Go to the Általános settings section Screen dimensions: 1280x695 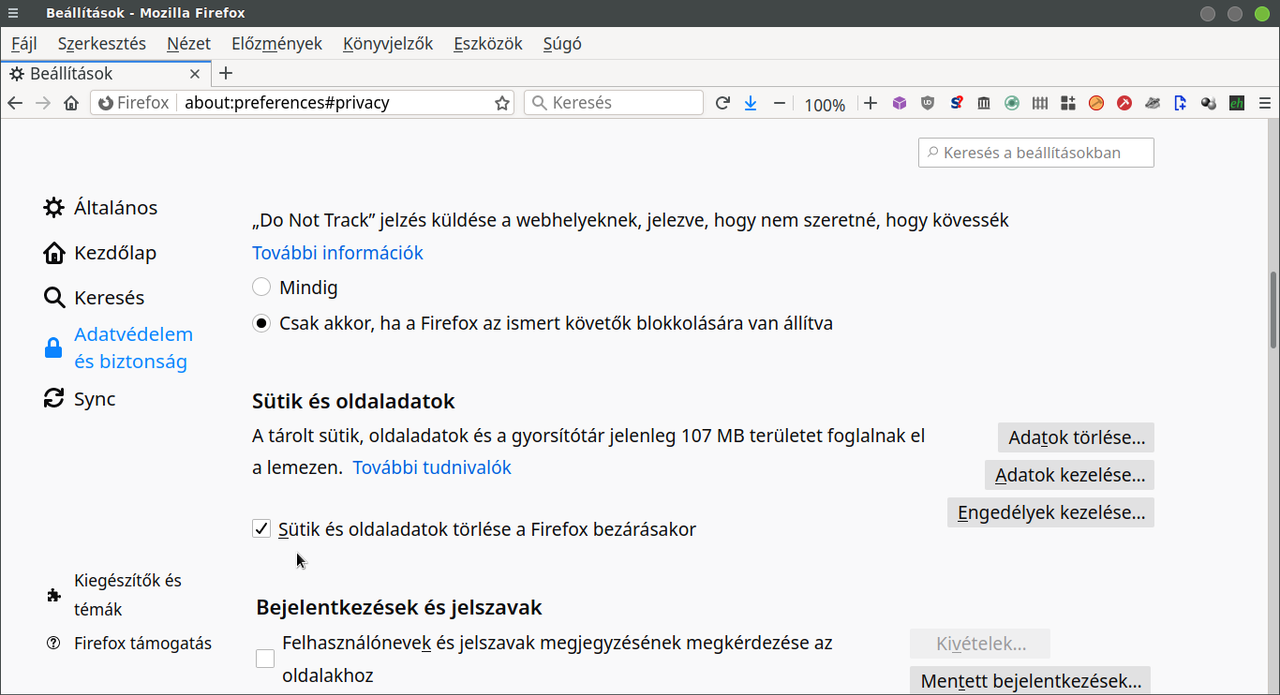pos(100,208)
